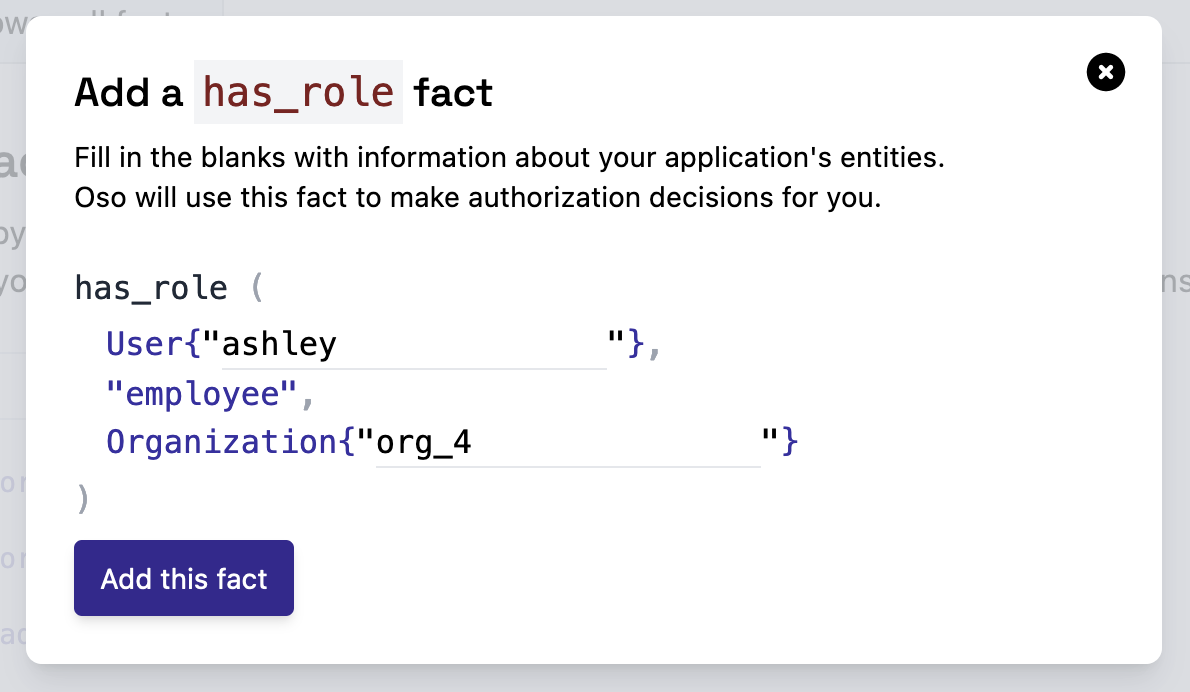Click the "Add a" text in title
The width and height of the screenshot is (1190, 692).
coord(129,93)
